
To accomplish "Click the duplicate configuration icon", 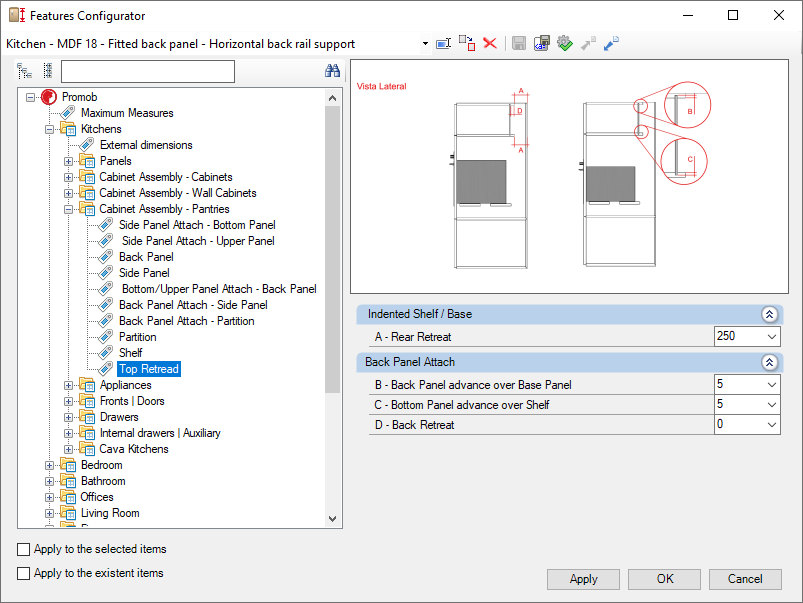I will pos(467,44).
